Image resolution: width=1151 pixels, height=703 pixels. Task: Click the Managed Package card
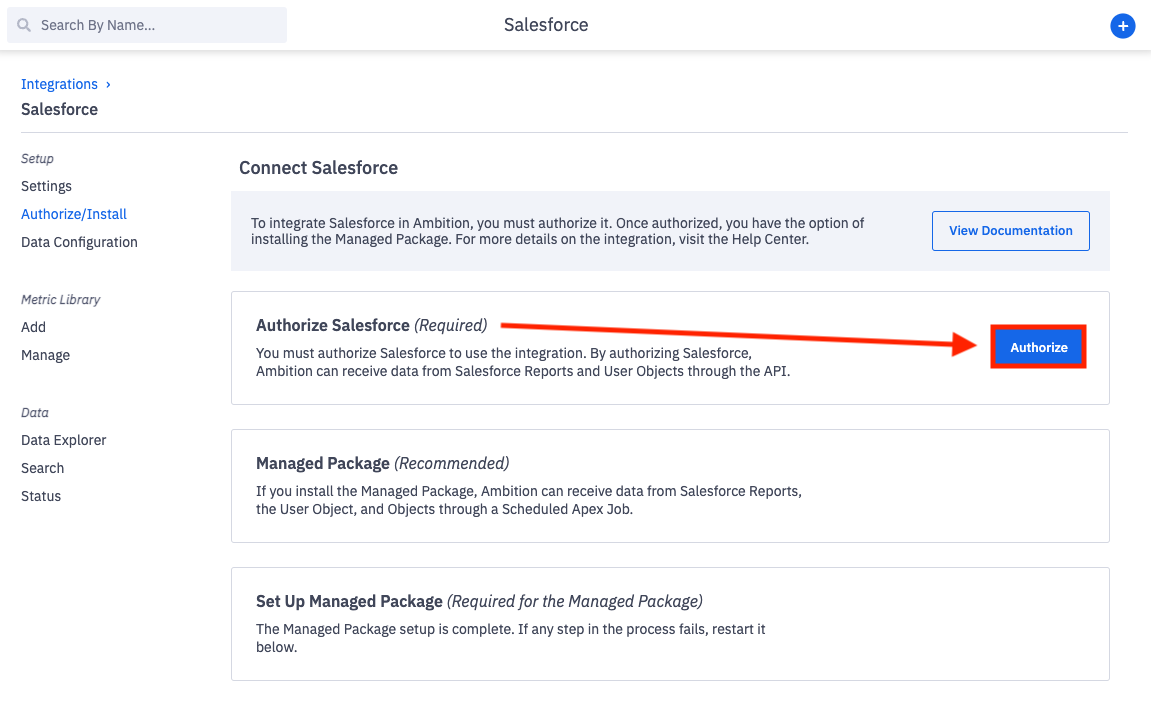coord(669,486)
